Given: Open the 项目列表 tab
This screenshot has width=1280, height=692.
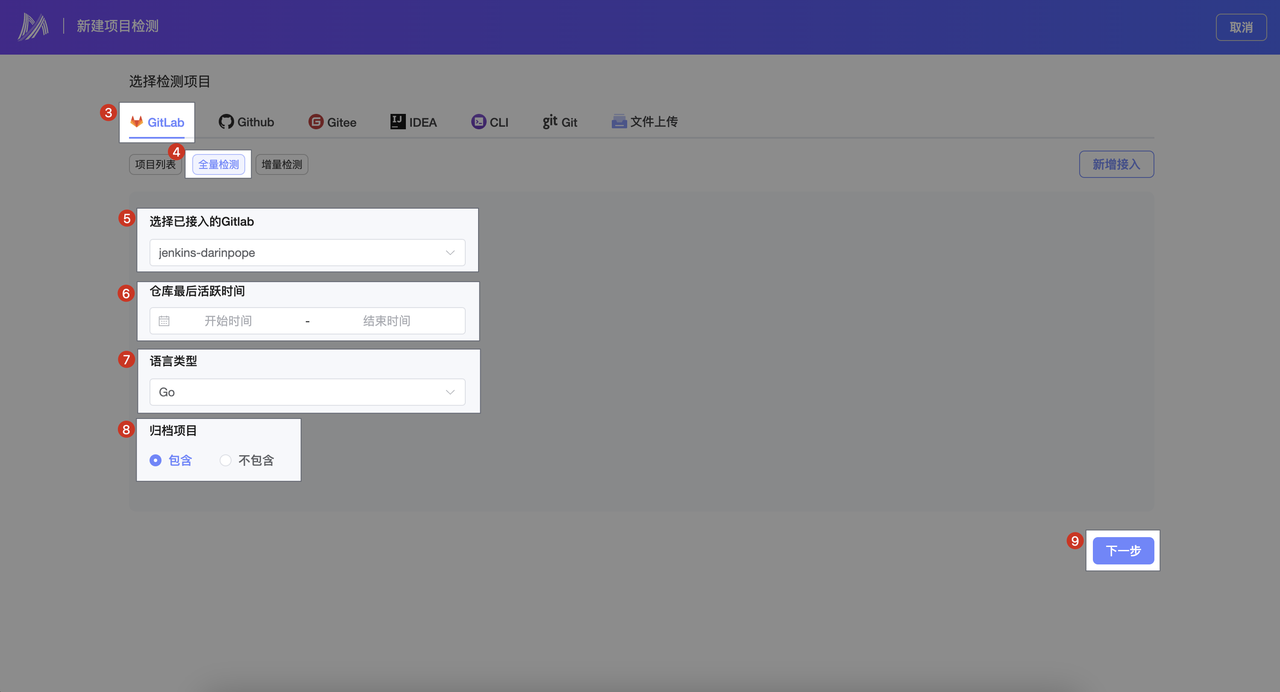Looking at the screenshot, I should coord(155,165).
